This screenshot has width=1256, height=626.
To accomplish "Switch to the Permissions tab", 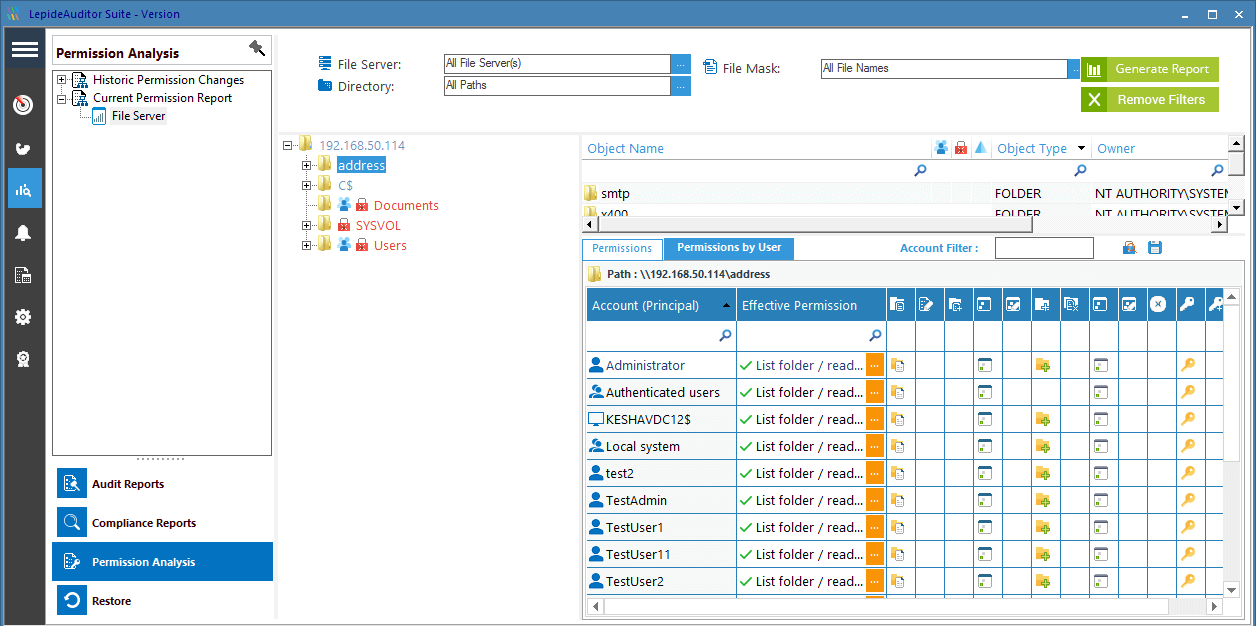I will (622, 249).
